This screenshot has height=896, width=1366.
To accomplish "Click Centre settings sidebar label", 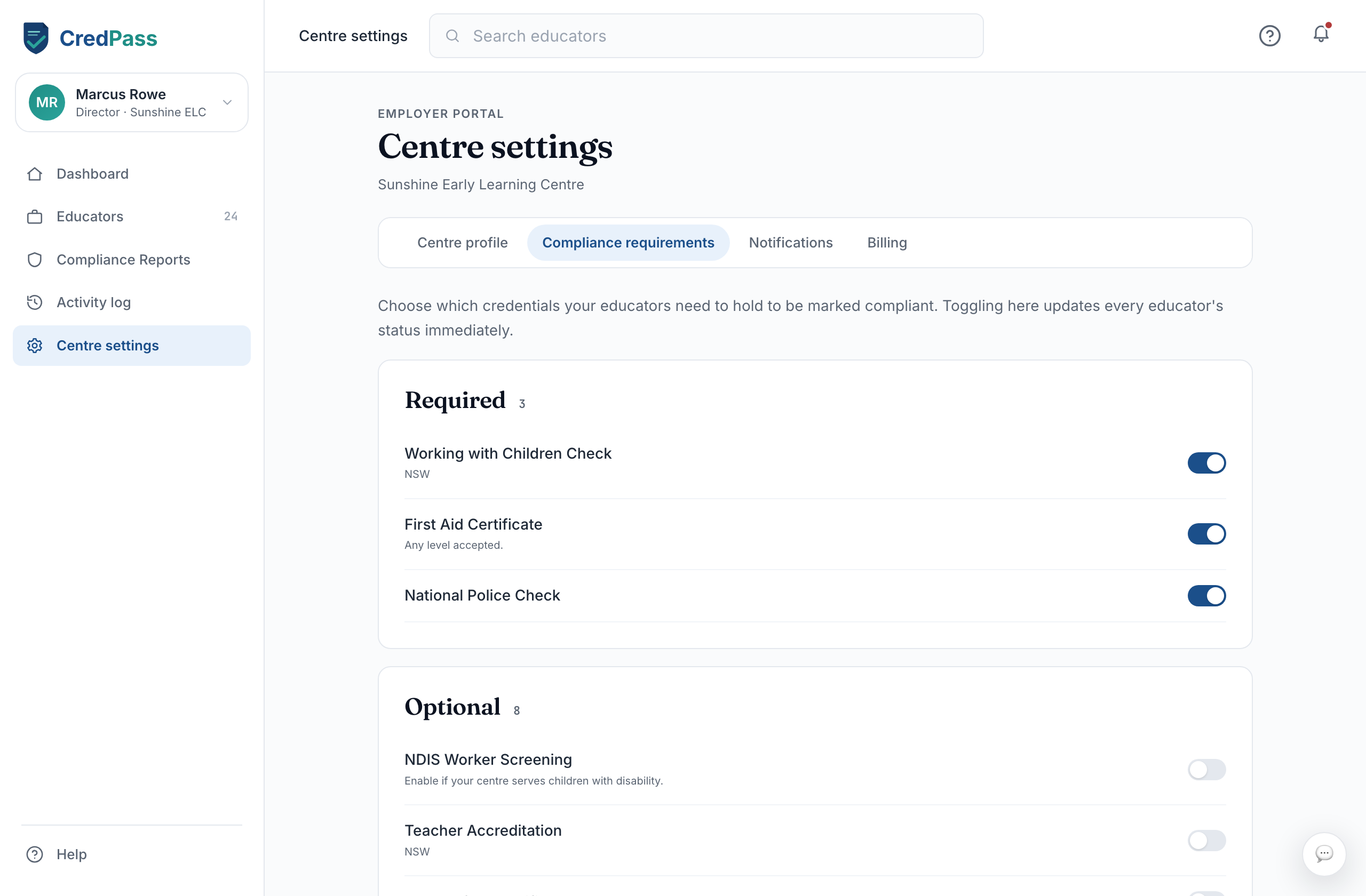I will tap(107, 345).
